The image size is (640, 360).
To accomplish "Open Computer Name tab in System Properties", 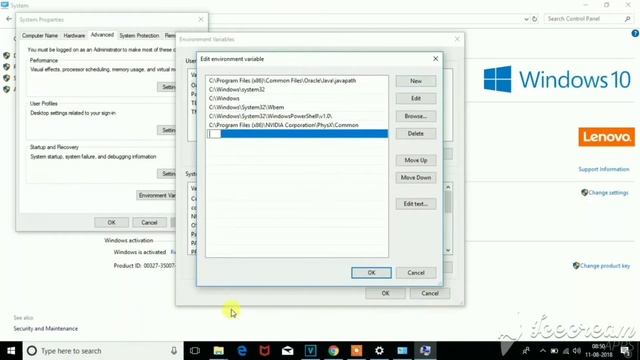I will coord(40,36).
